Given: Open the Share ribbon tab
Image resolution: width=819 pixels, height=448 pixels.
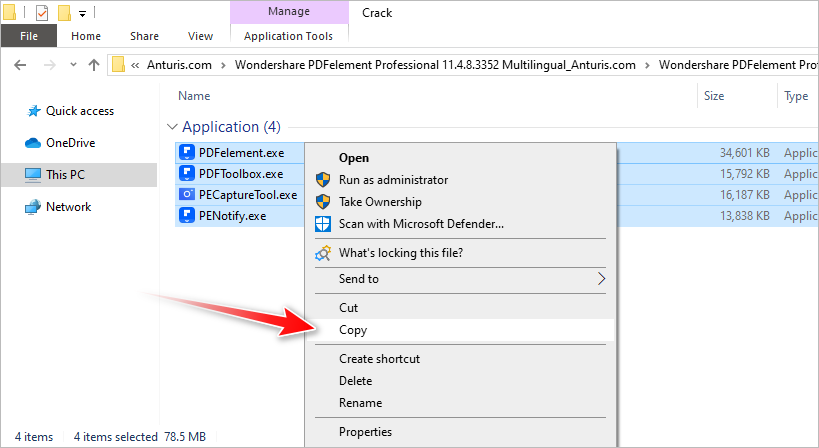Looking at the screenshot, I should pyautogui.click(x=144, y=36).
